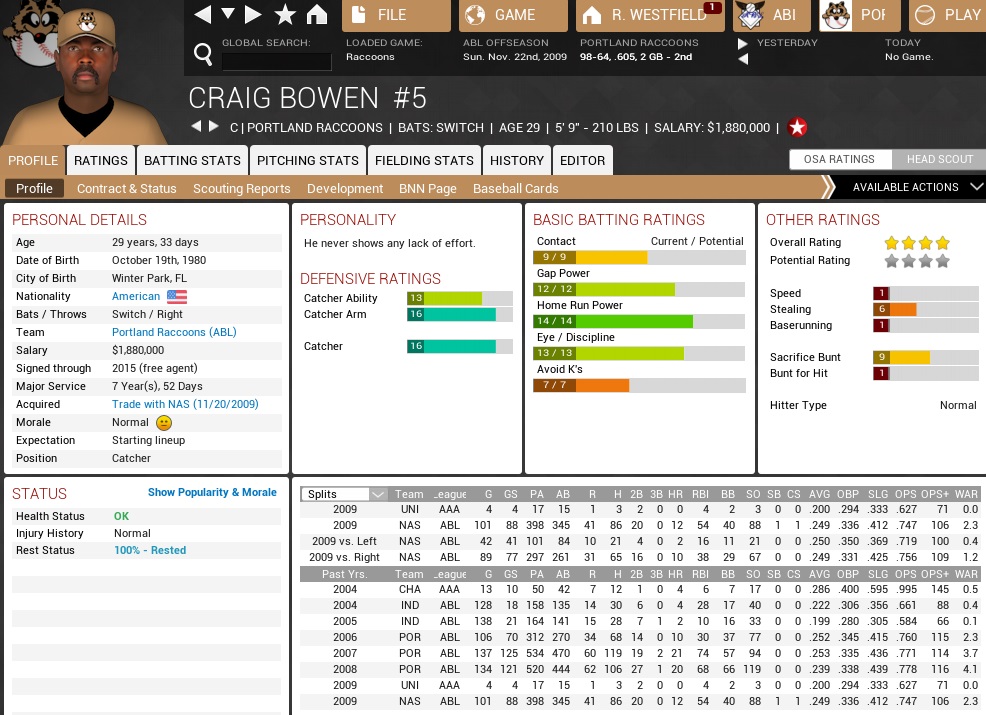Click the Global Search input field
This screenshot has height=715, width=986.
point(276,61)
